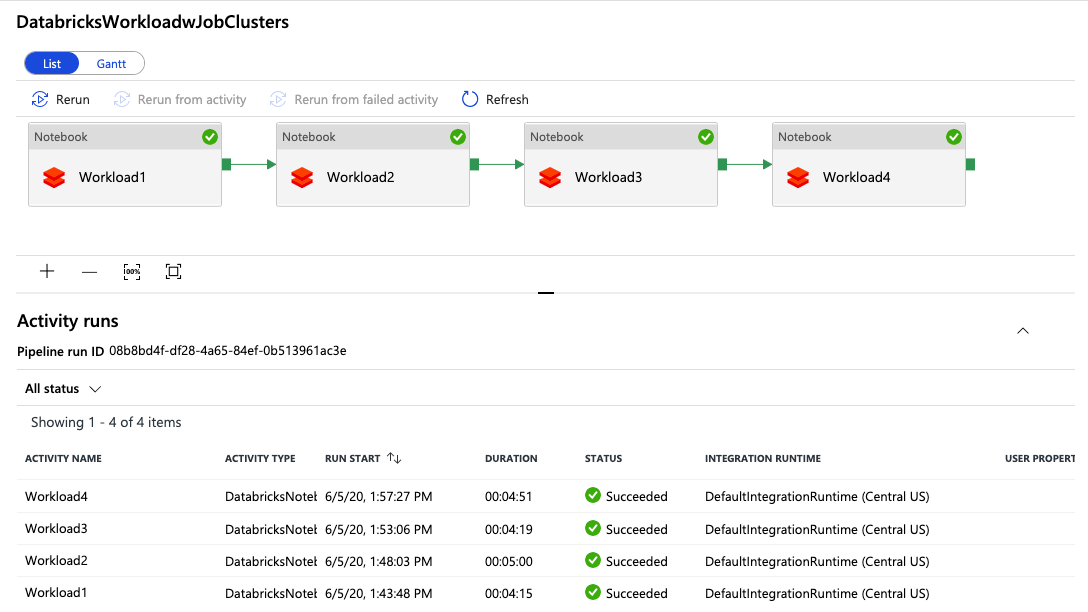
Task: Switch to the List view
Action: [x=52, y=64]
